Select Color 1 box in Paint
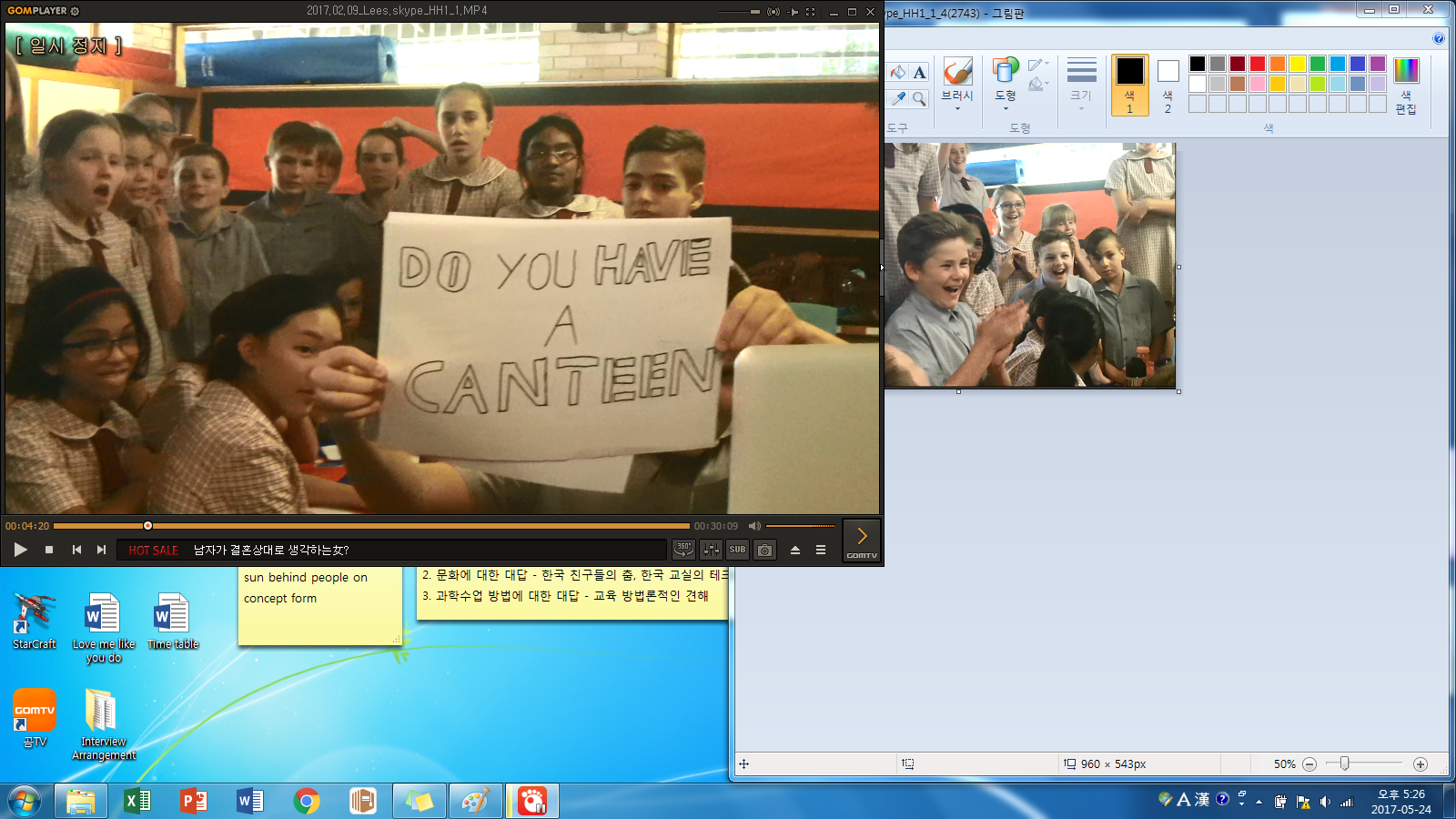Screen dimensions: 1456x819 (x=1129, y=85)
